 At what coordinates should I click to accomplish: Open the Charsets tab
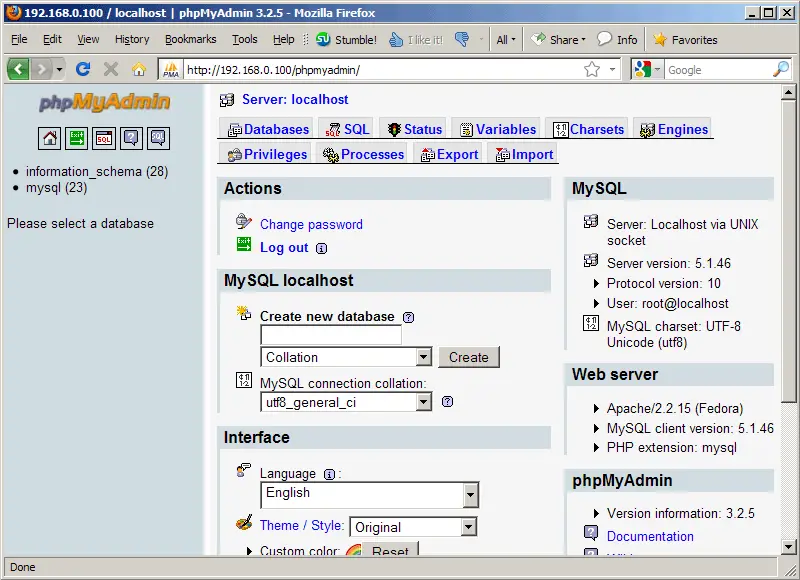[x=589, y=130]
